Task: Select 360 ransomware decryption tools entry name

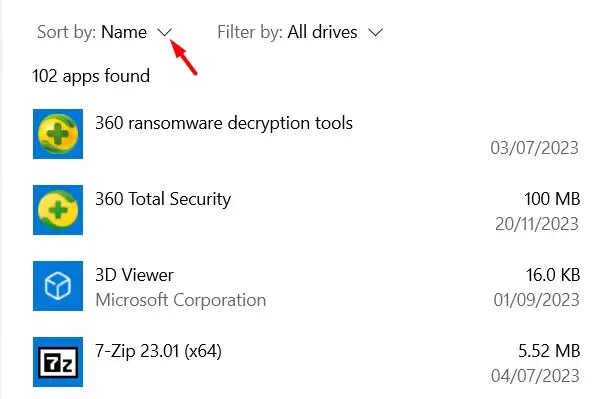Action: [224, 123]
